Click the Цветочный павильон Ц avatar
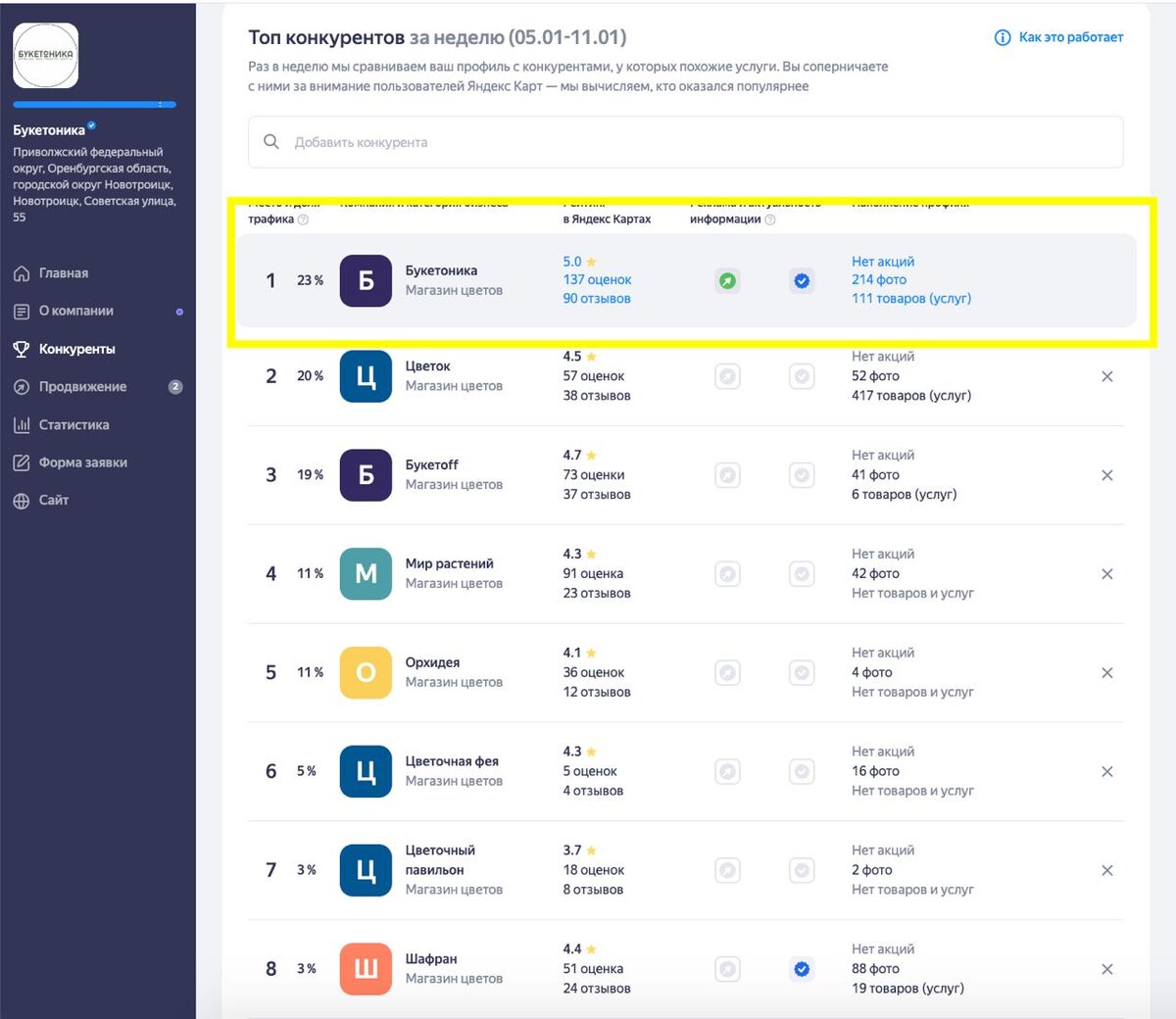The height and width of the screenshot is (1019, 1176). (x=366, y=871)
